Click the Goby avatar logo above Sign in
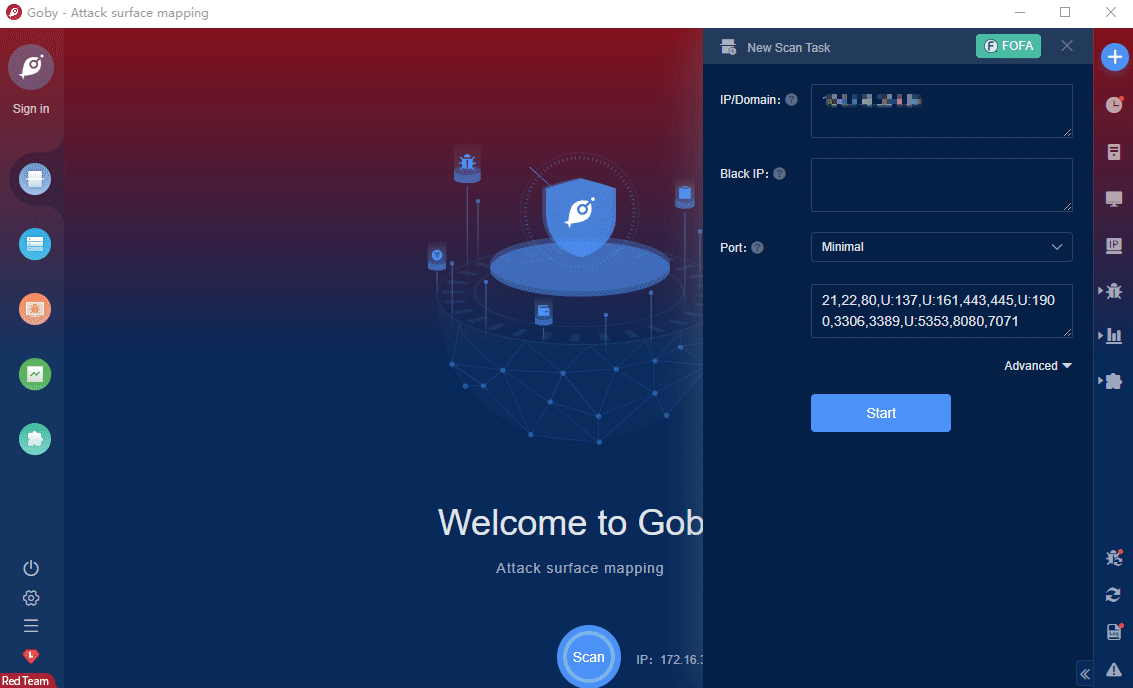 pyautogui.click(x=31, y=66)
